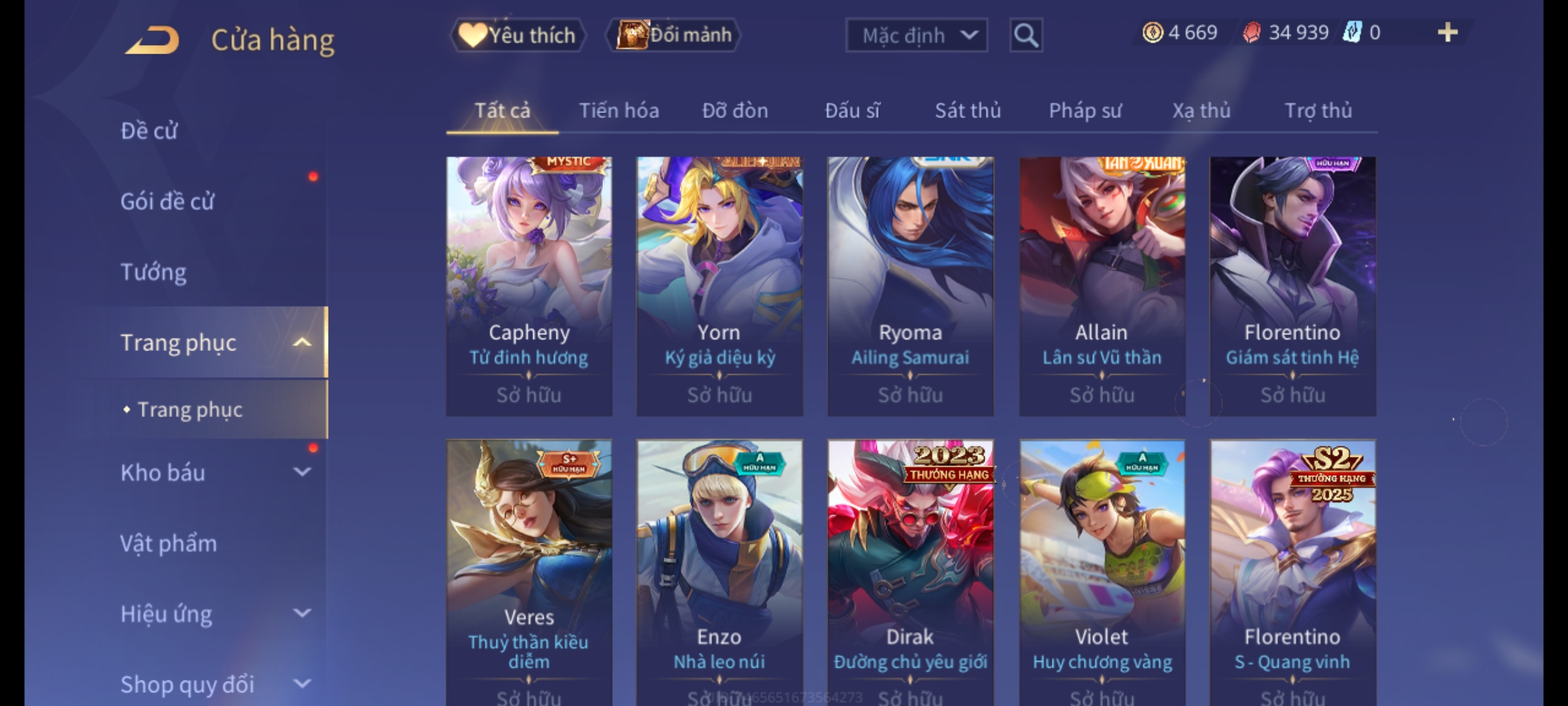
Task: Open Đổi mảnh fragment exchange button
Action: [674, 35]
